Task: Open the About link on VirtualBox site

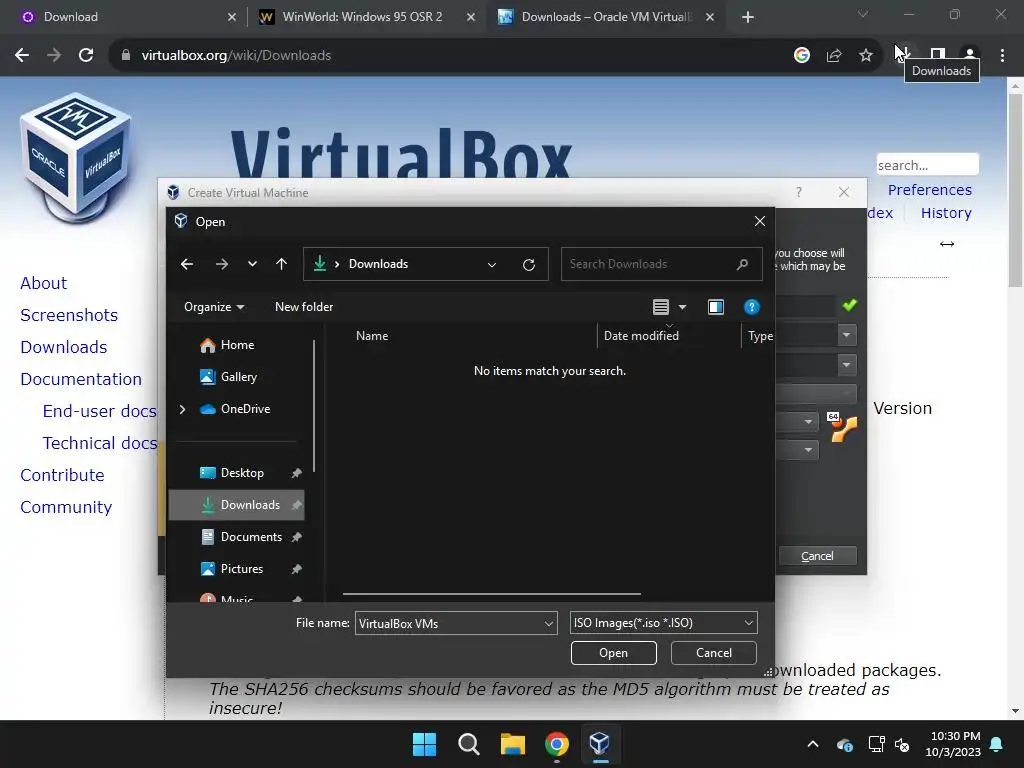Action: pos(43,283)
